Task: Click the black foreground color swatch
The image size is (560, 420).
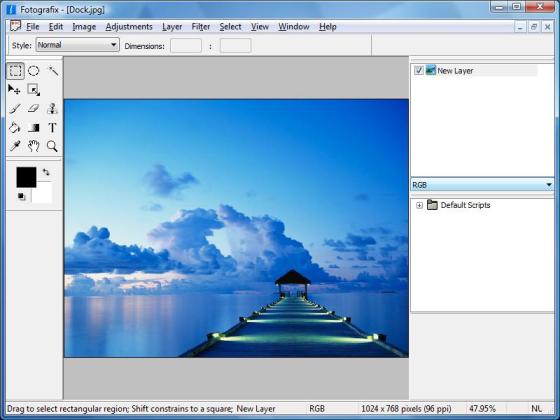Action: click(26, 177)
